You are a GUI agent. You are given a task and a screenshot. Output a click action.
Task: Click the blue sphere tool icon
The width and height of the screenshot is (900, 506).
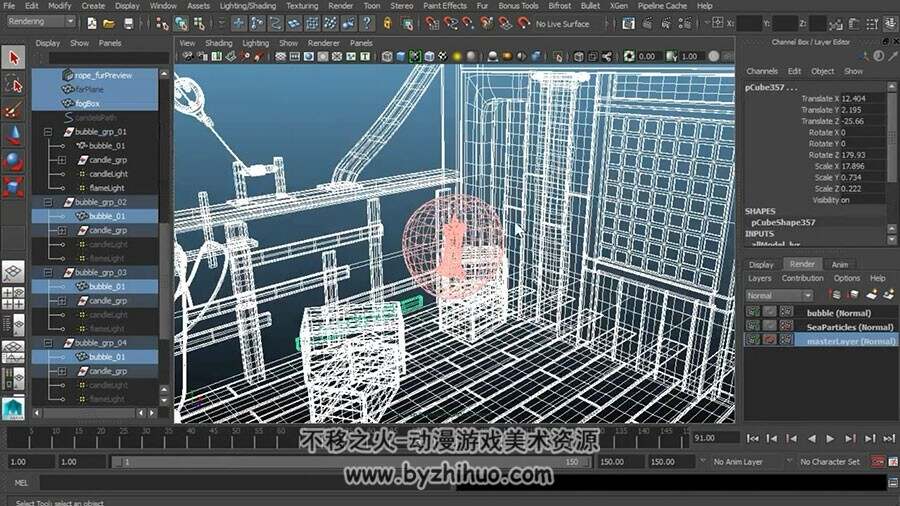tap(13, 161)
